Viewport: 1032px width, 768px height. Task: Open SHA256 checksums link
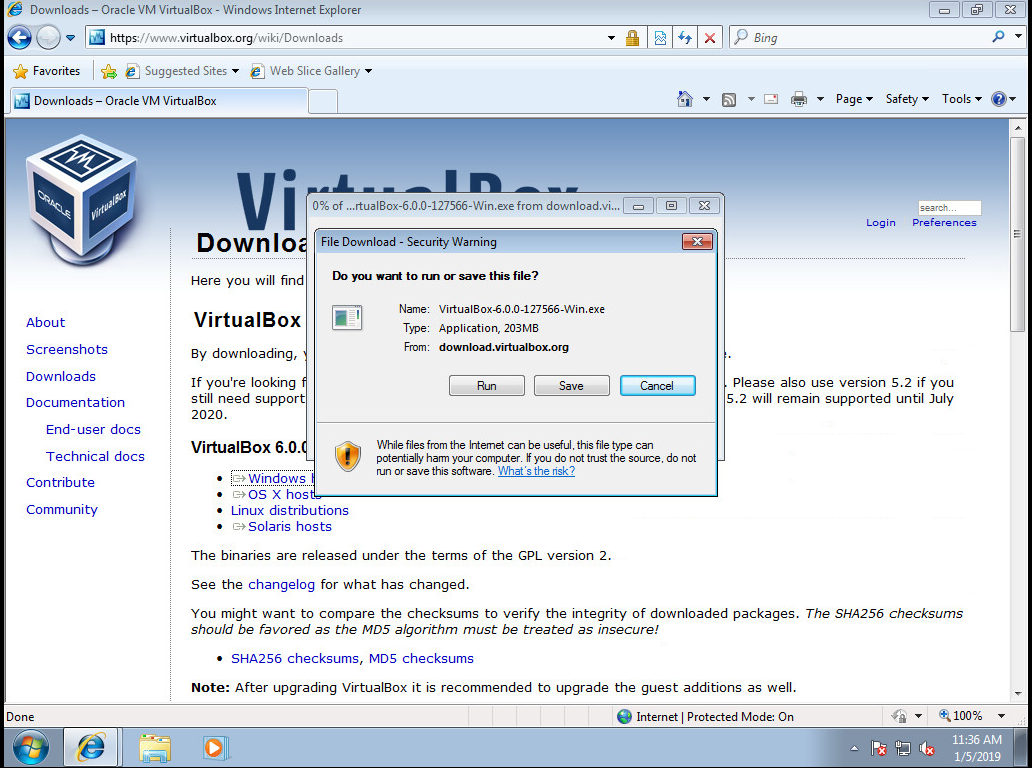pos(295,658)
